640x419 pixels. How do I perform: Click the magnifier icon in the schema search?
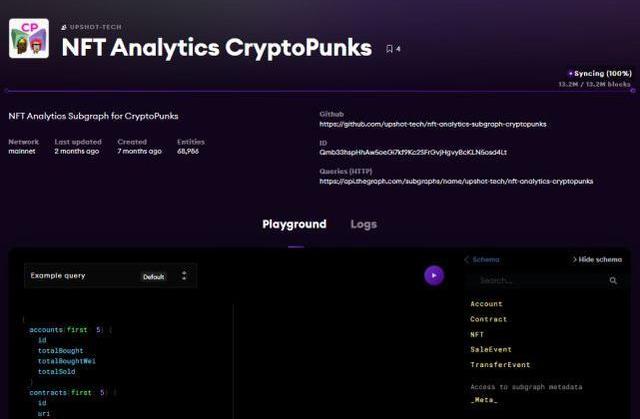pos(613,280)
